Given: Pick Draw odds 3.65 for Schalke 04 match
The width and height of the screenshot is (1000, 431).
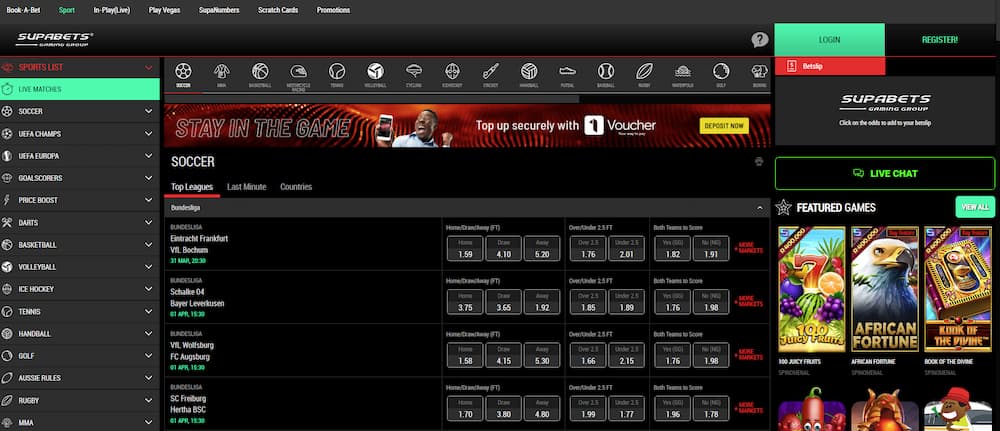Looking at the screenshot, I should tap(504, 302).
